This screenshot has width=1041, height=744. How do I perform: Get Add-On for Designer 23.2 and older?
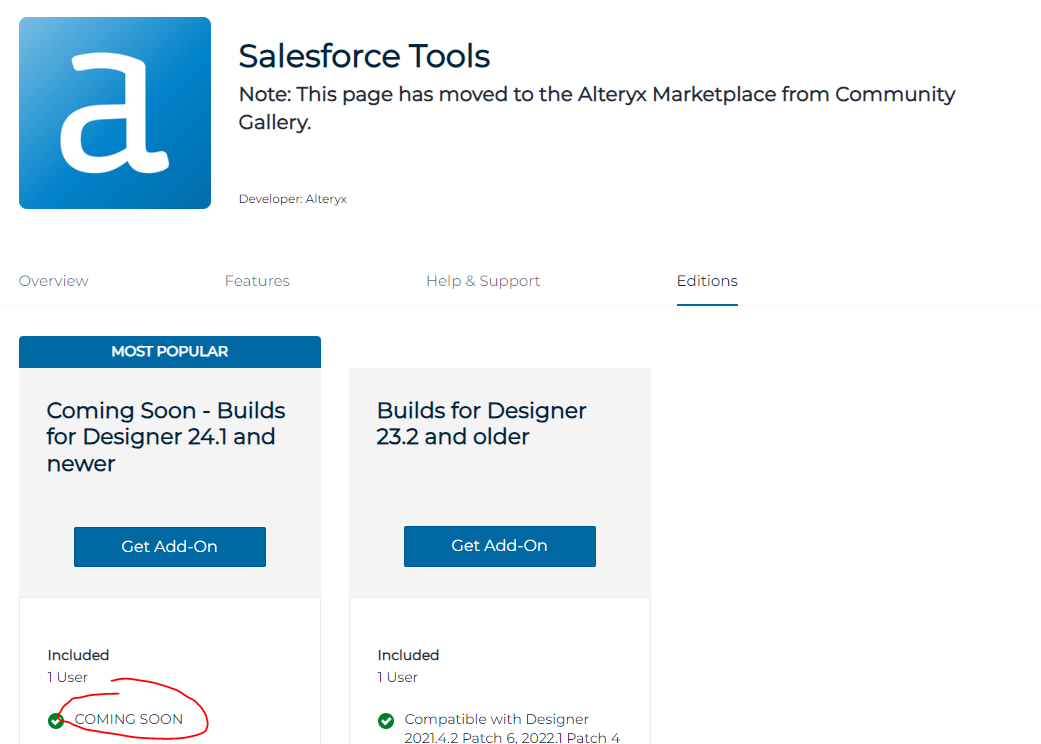tap(499, 546)
